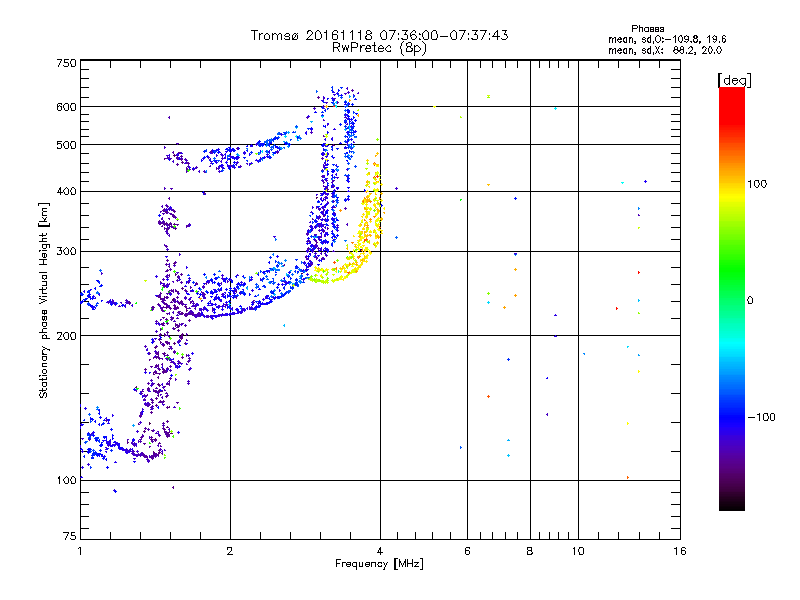800x600 pixels.
Task: Click y-axis tick label '500'
Action: tap(66, 145)
